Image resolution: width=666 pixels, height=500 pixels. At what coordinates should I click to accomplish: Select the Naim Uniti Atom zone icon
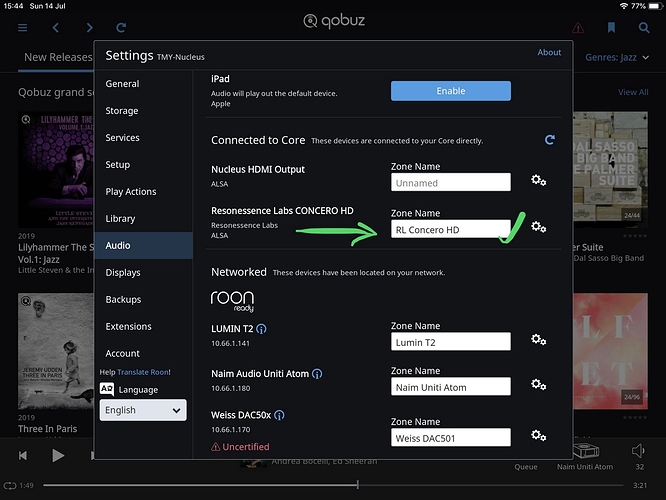(x=586, y=451)
